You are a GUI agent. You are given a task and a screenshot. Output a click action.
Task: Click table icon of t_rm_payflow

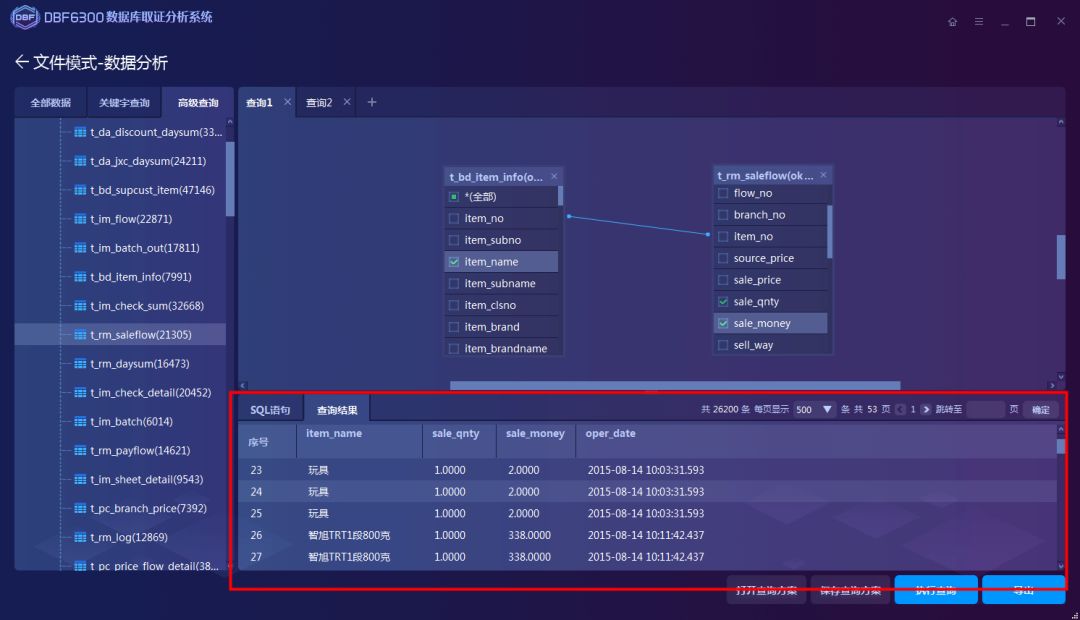point(81,451)
